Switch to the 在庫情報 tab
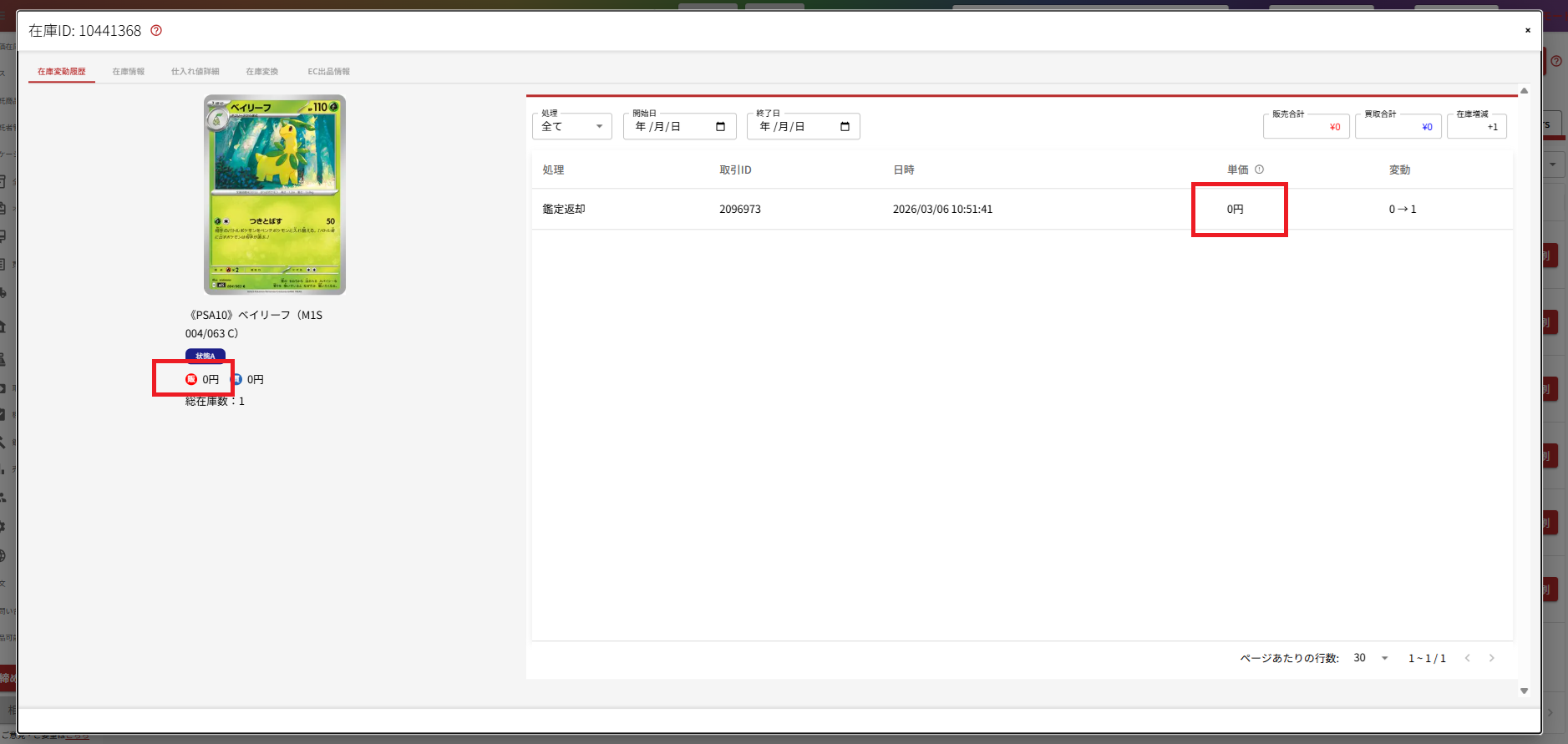The height and width of the screenshot is (744, 1568). pos(128,72)
